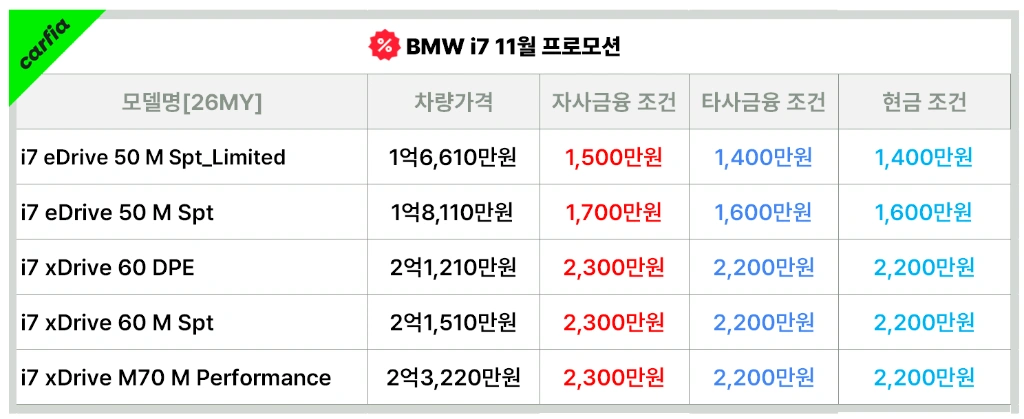The height and width of the screenshot is (419, 1024).
Task: Click the red 1,700만원 discount value
Action: click(614, 212)
